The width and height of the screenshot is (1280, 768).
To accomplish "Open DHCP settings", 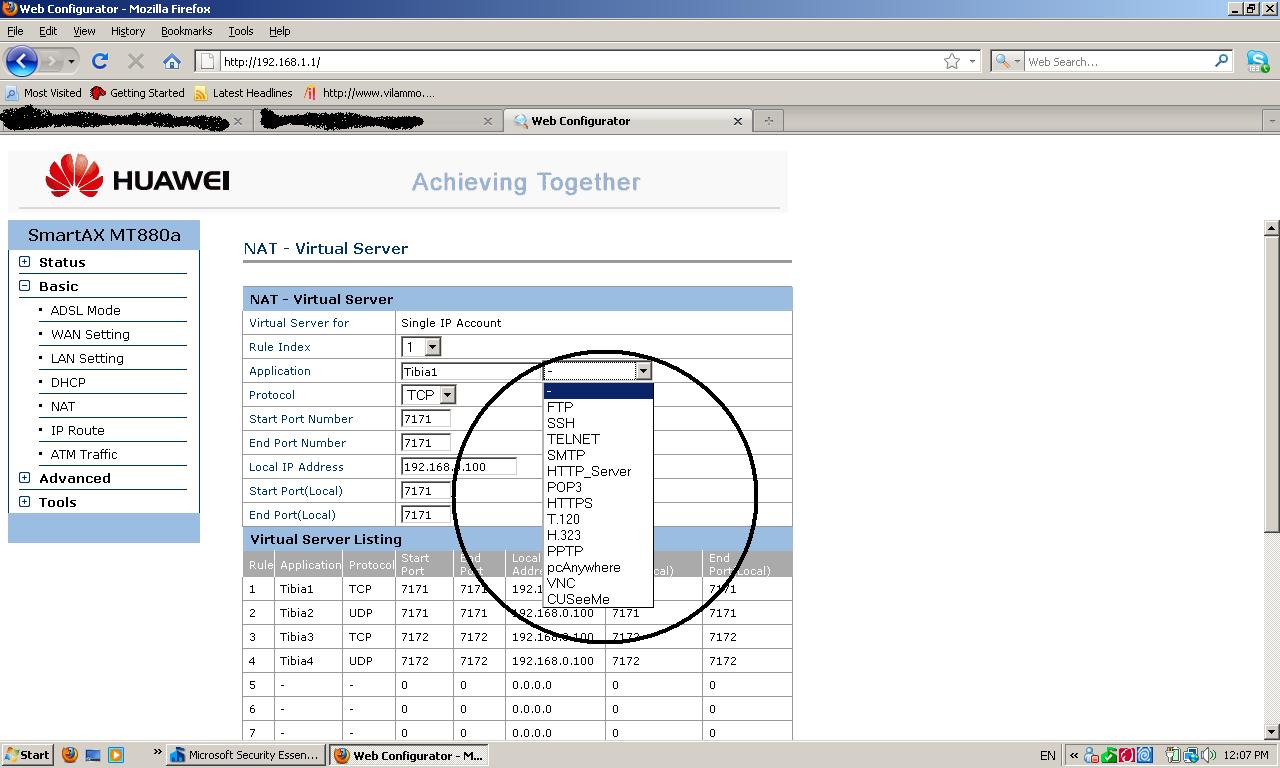I will [x=68, y=382].
